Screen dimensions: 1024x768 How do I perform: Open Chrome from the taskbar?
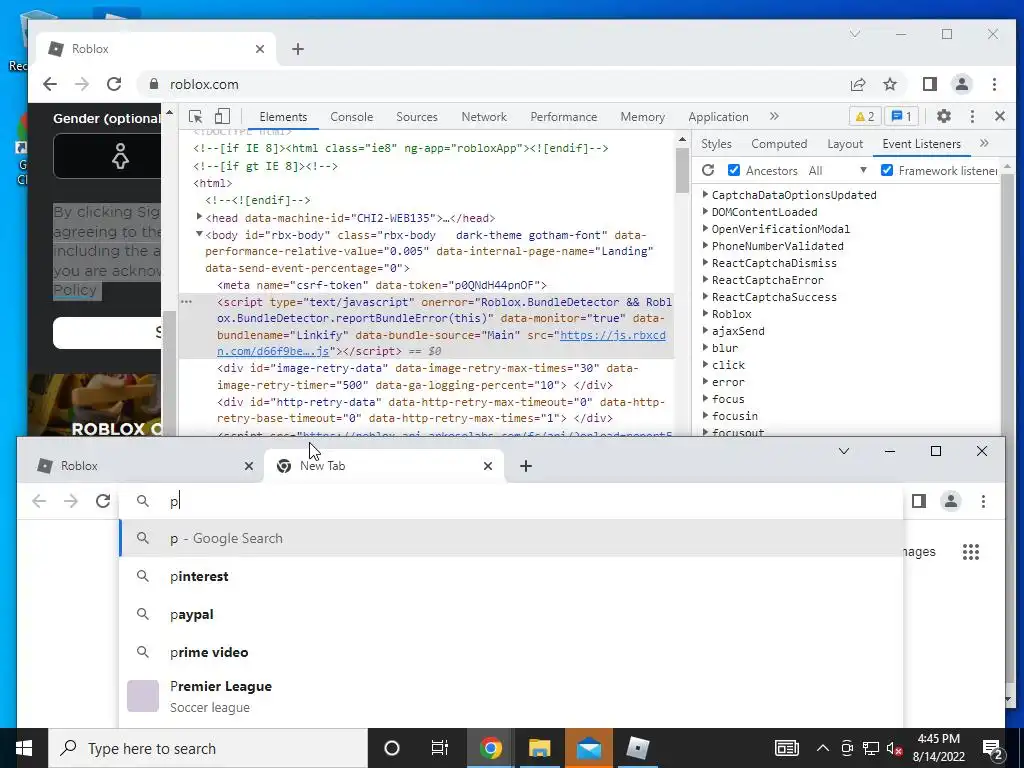click(x=490, y=748)
